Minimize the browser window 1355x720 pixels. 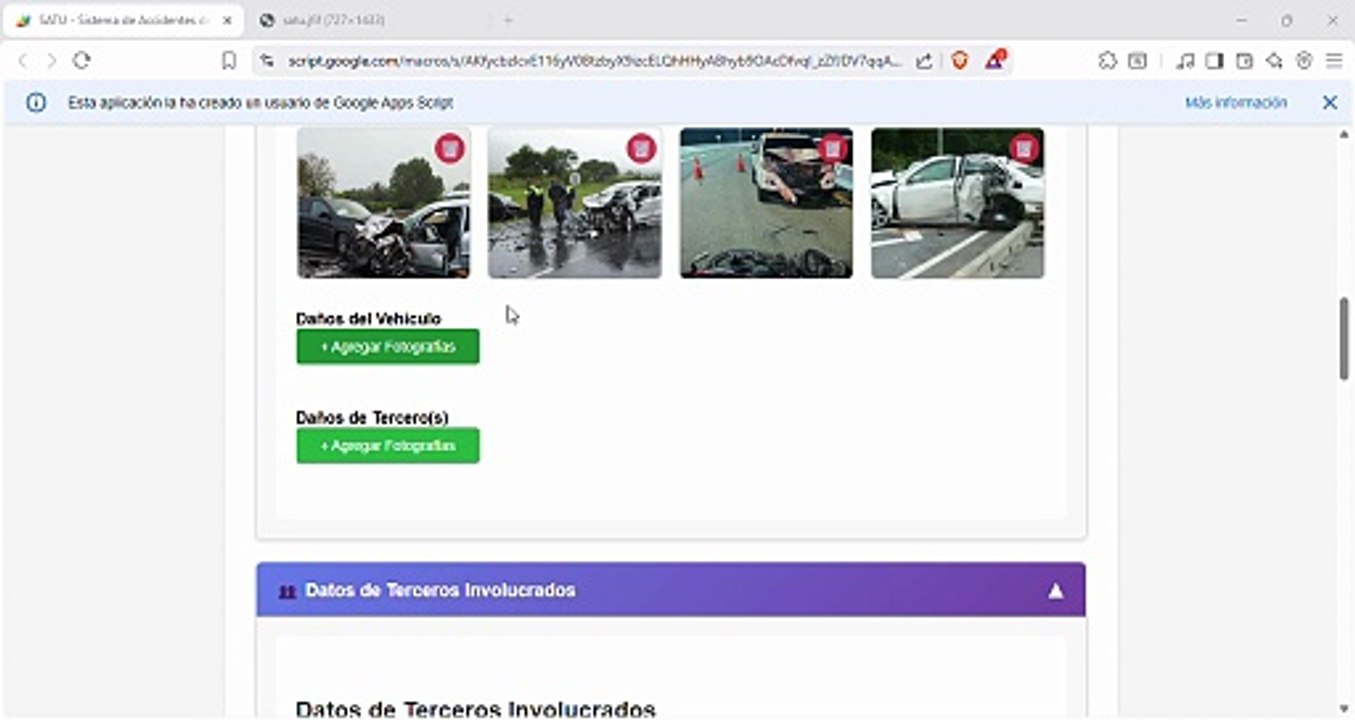[x=1241, y=20]
